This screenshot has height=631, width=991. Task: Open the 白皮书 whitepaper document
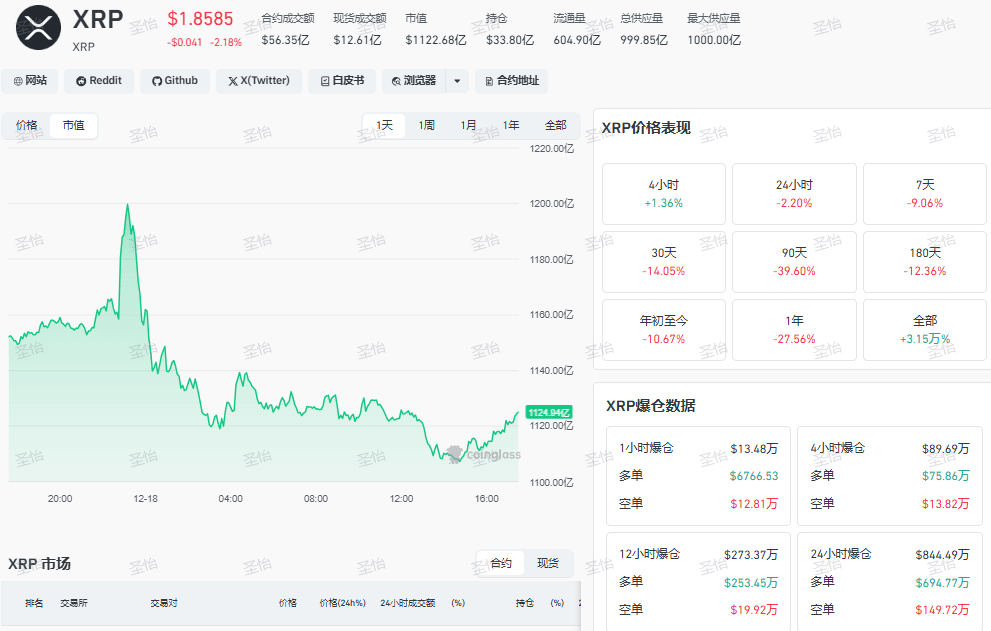[342, 81]
